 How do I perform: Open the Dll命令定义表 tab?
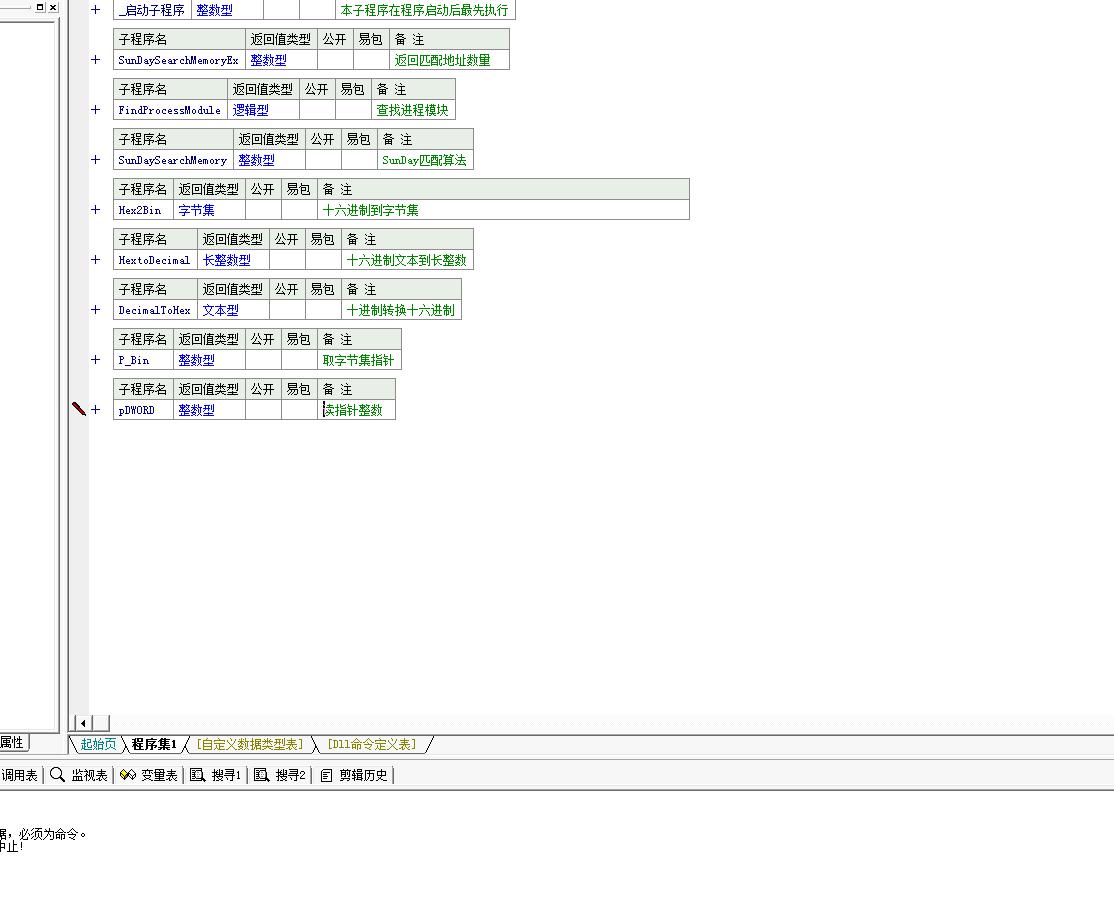[x=373, y=744]
